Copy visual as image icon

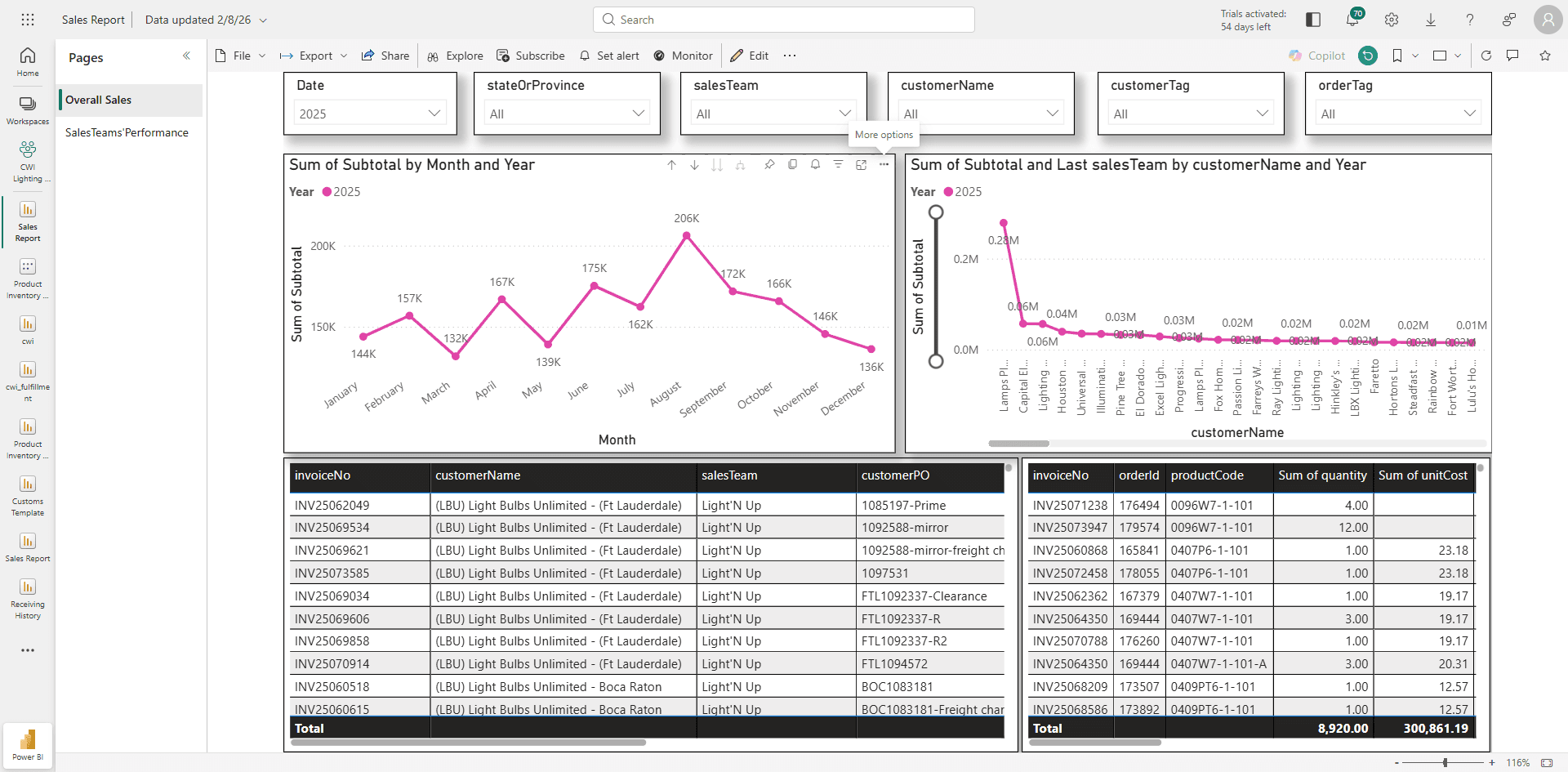(792, 165)
